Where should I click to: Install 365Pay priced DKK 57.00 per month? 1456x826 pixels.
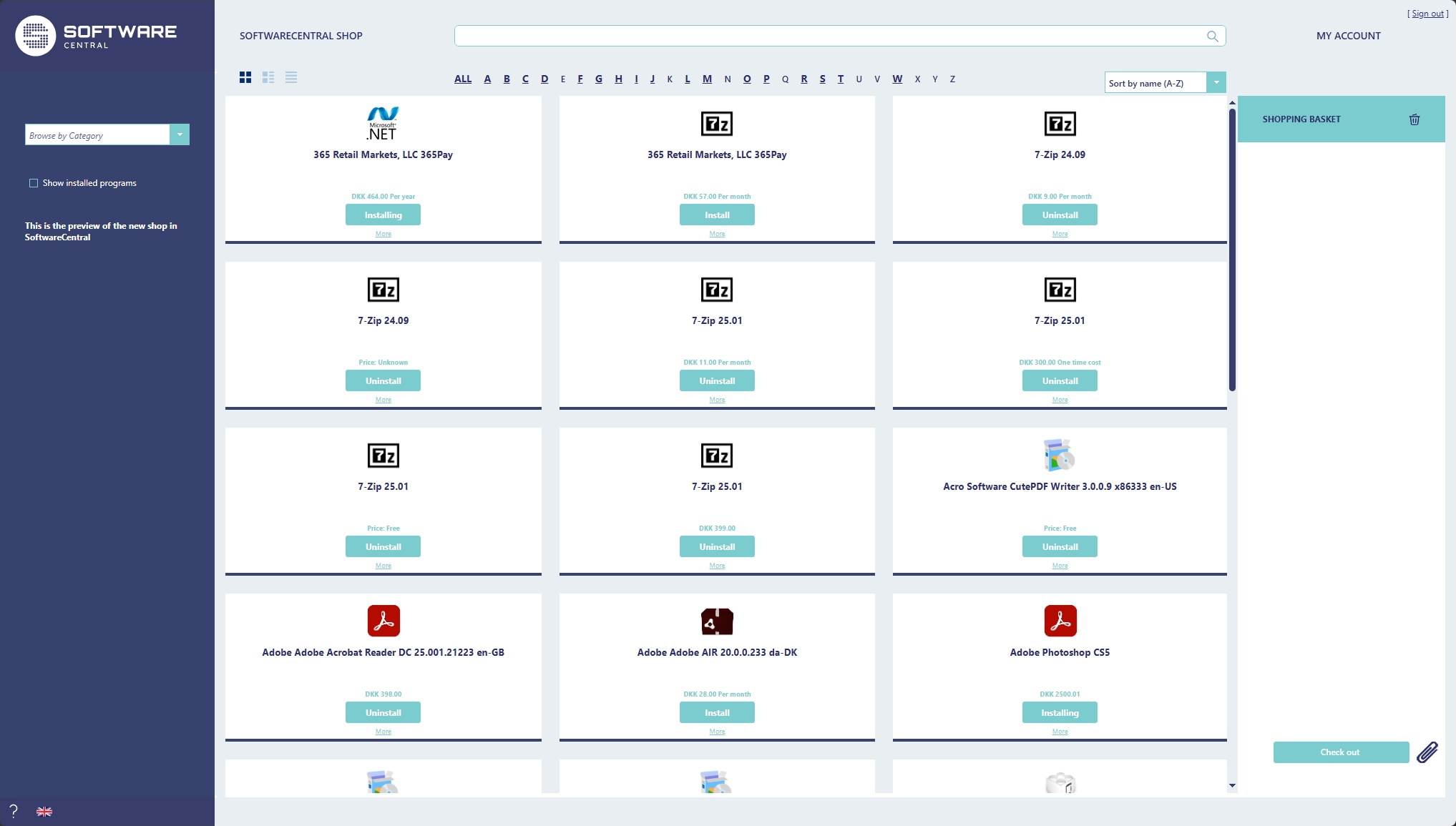[x=717, y=215]
